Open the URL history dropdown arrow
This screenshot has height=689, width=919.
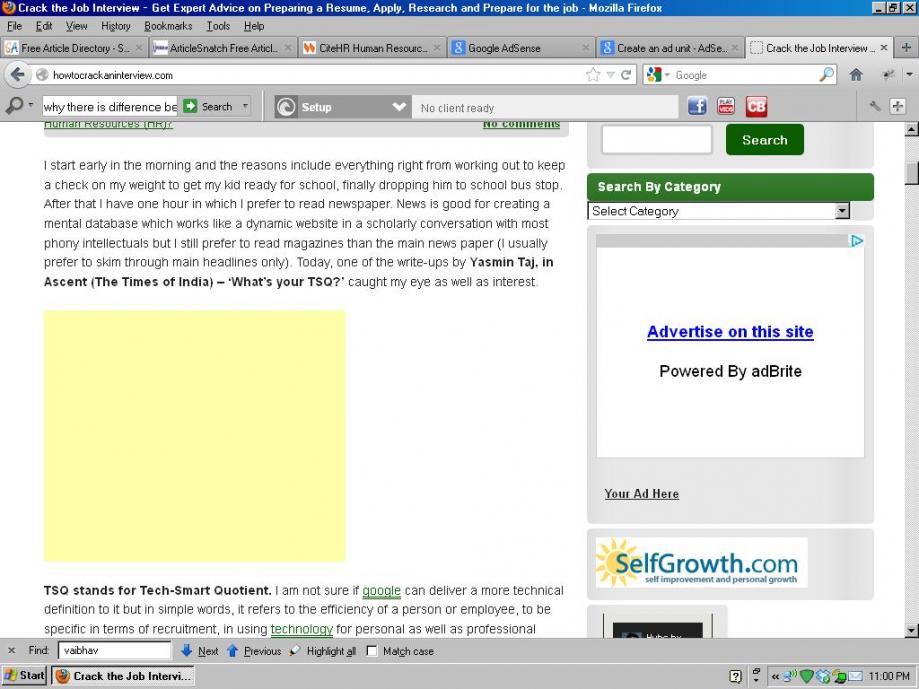pos(610,75)
